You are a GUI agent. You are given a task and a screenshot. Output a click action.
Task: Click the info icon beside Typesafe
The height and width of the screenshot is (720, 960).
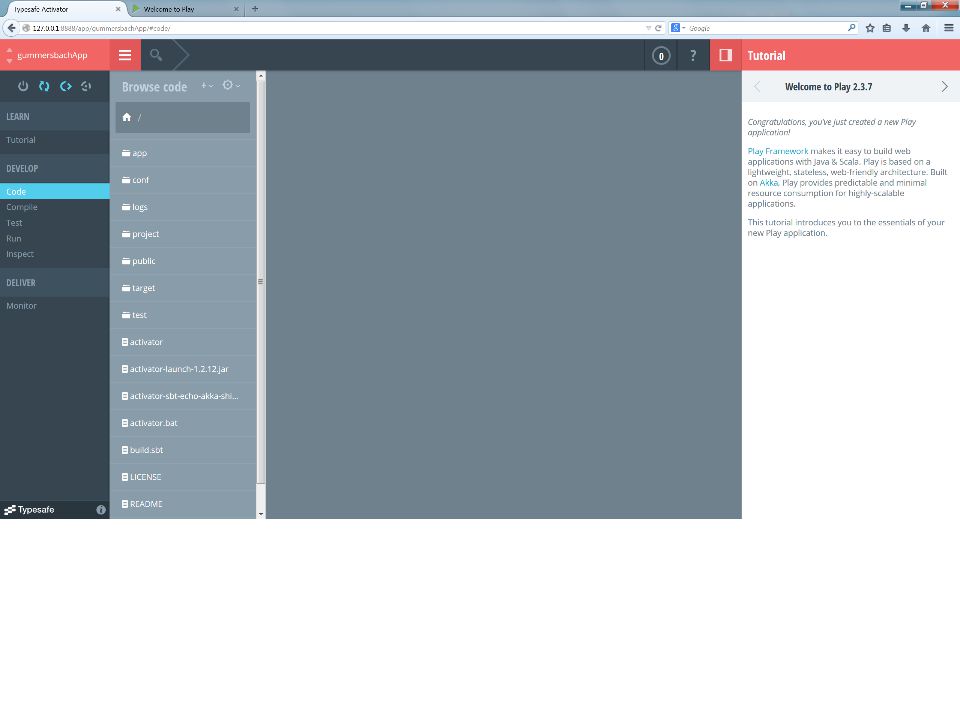pos(101,509)
